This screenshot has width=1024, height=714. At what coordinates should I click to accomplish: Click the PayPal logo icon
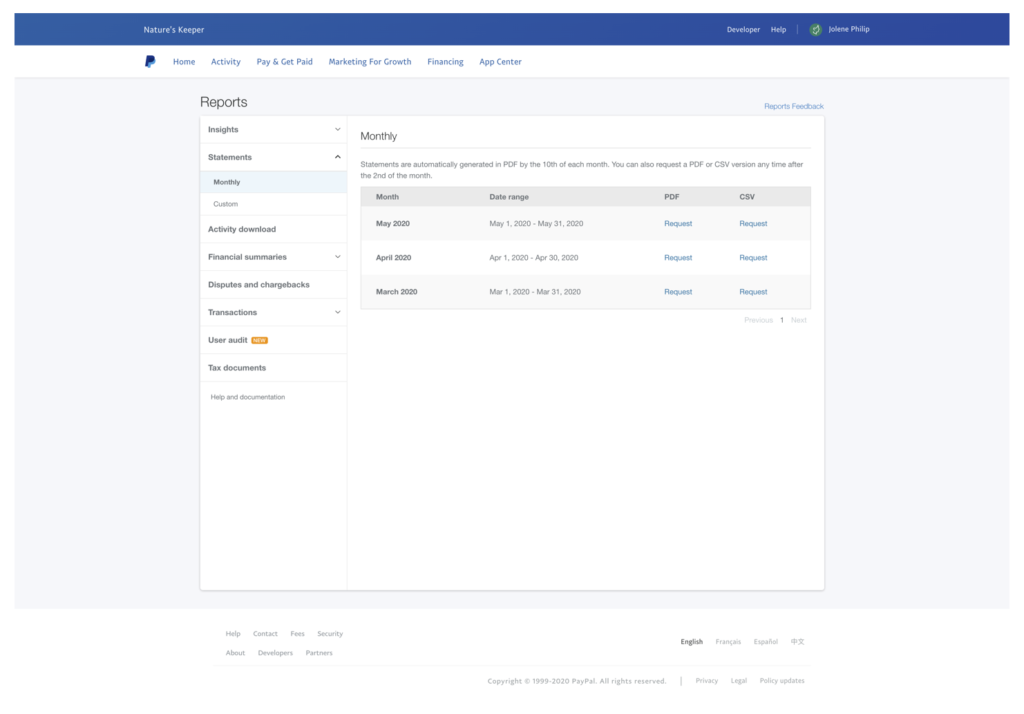(150, 61)
